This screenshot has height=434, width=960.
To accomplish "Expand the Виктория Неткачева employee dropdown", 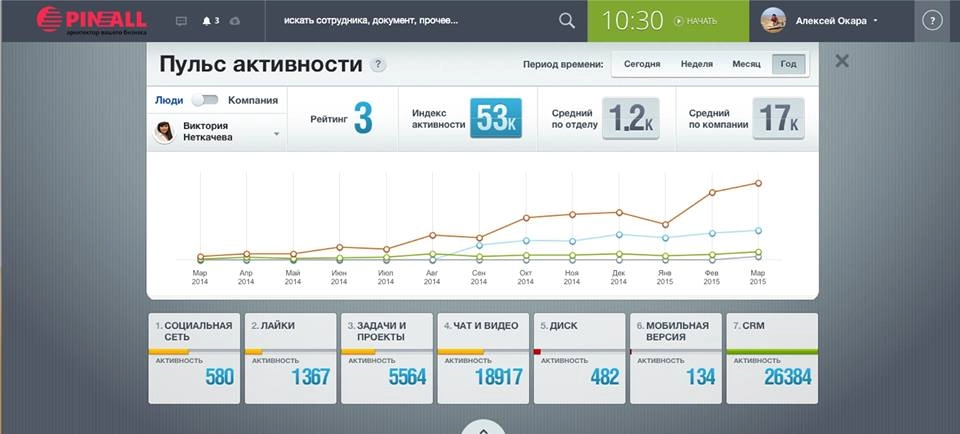I will point(276,133).
